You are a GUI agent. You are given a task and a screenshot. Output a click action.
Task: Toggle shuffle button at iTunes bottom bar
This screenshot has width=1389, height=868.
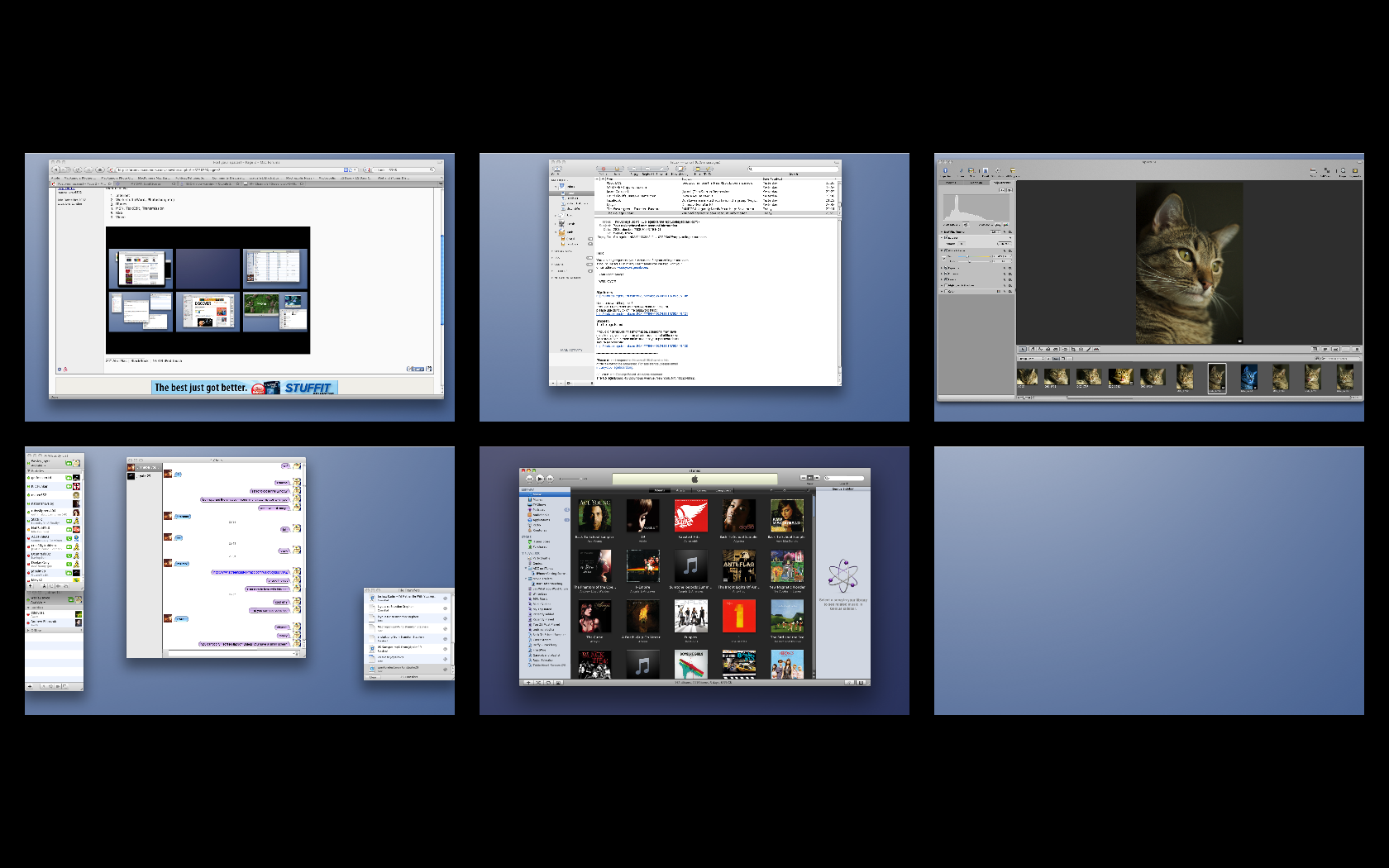pyautogui.click(x=538, y=683)
